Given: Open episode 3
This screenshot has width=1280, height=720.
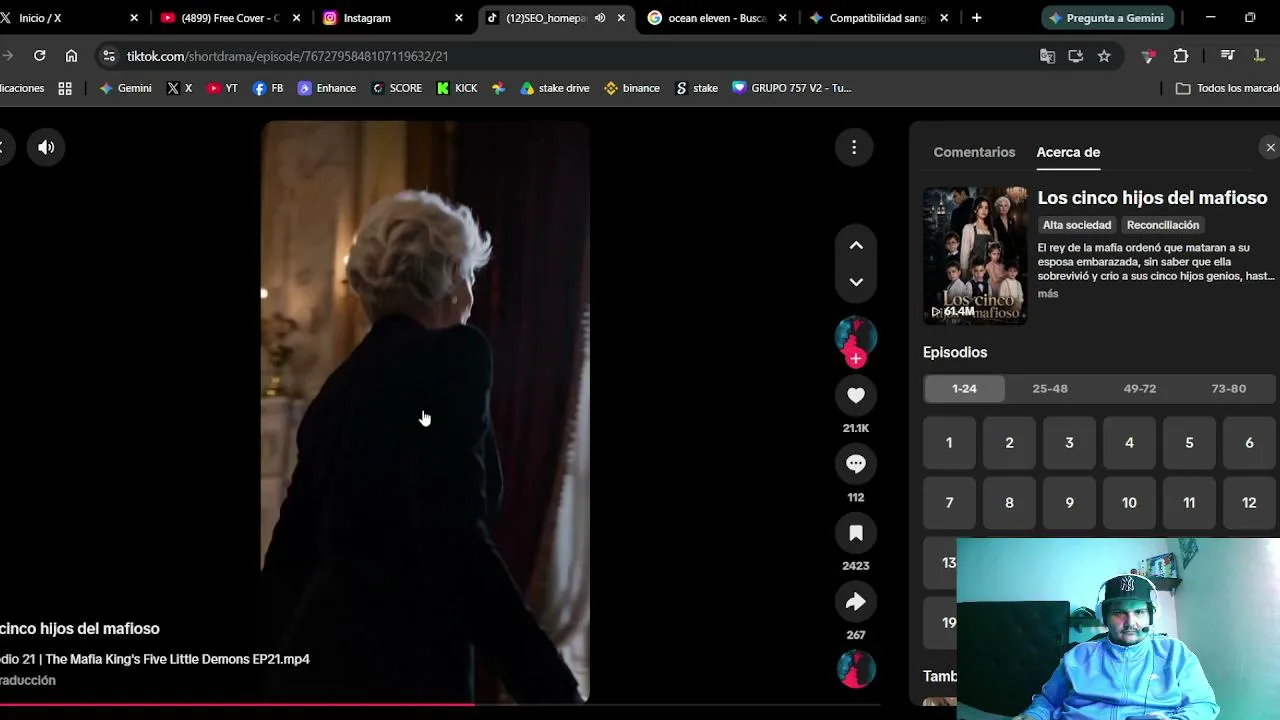Looking at the screenshot, I should click(1069, 443).
